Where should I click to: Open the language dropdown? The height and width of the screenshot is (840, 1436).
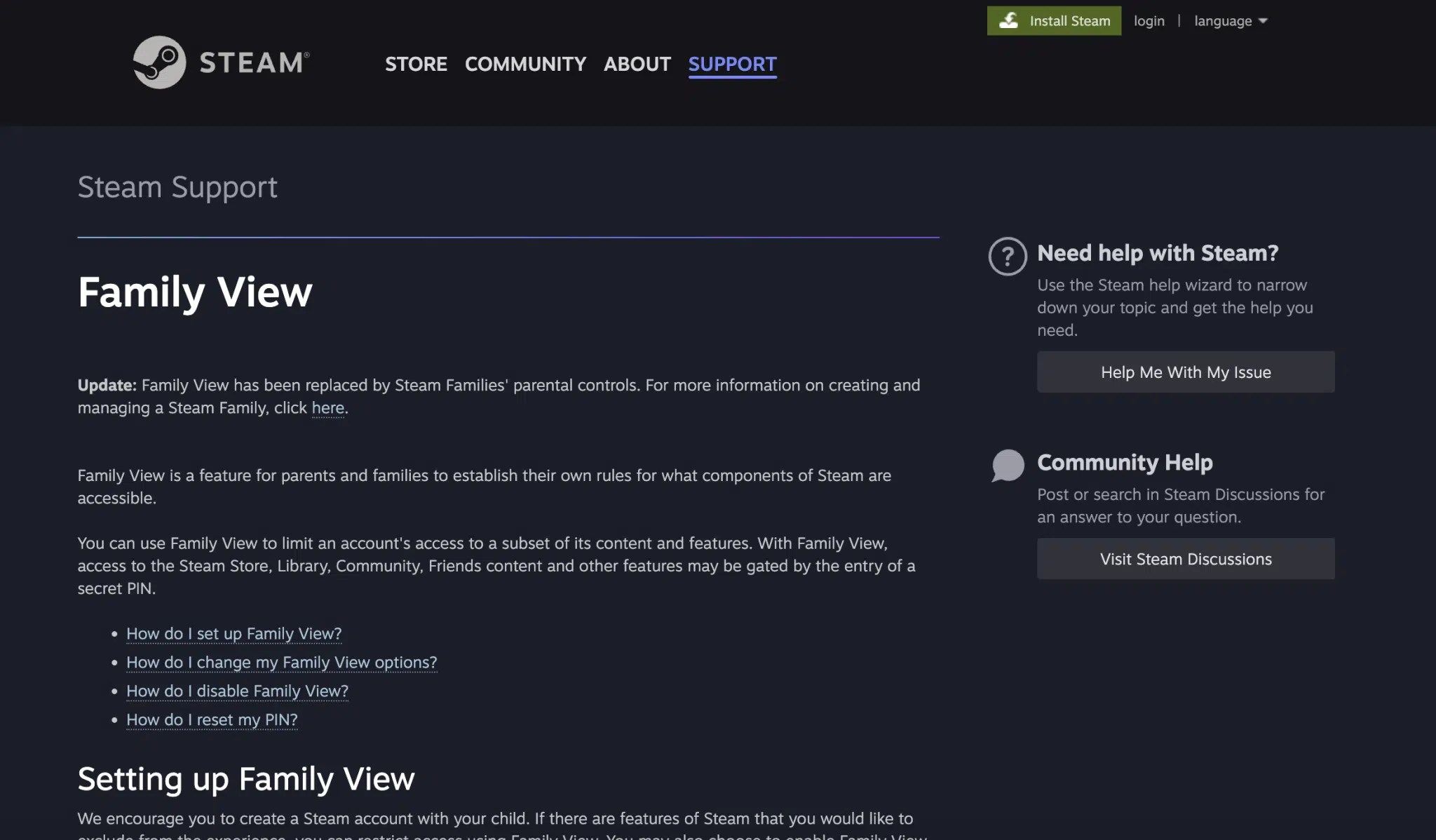[1231, 21]
